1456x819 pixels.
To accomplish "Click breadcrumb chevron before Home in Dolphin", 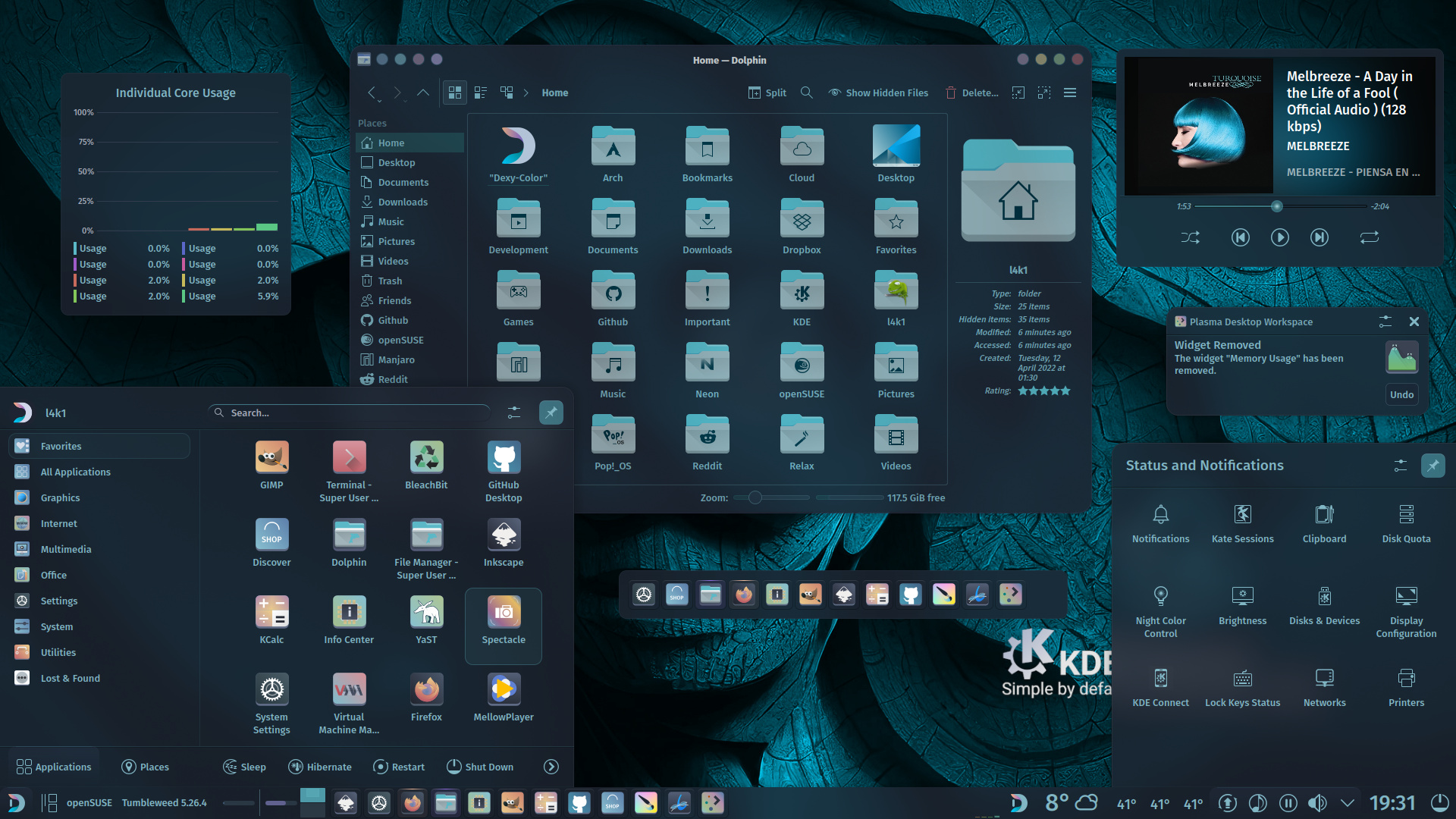I will tap(526, 93).
